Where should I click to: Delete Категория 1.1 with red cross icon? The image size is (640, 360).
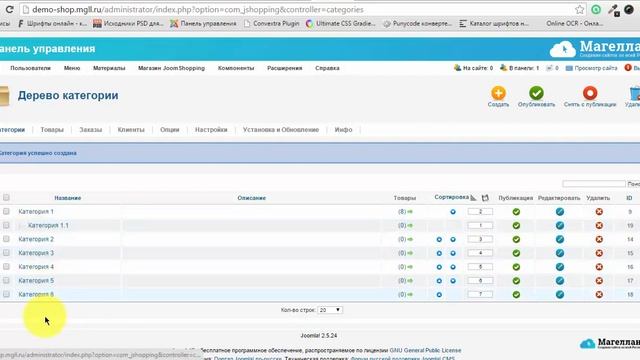(x=599, y=225)
